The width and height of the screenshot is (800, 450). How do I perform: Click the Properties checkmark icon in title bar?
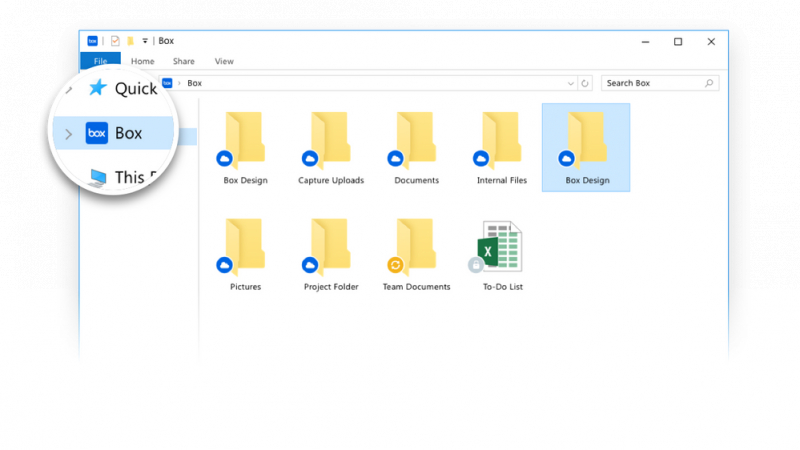point(115,41)
